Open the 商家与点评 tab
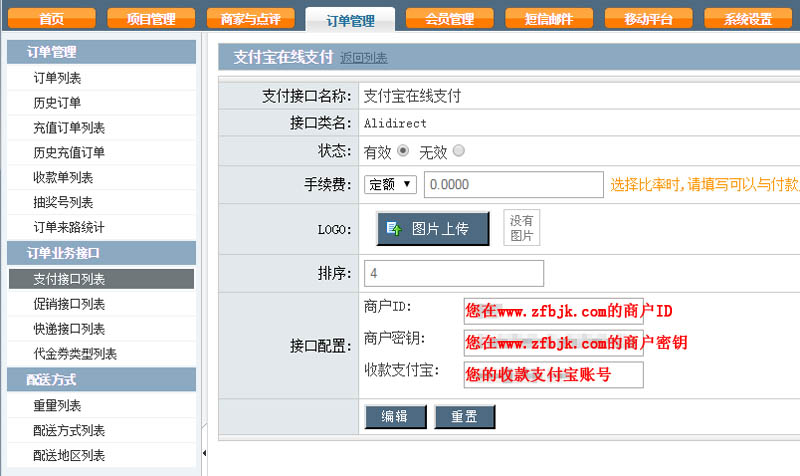The height and width of the screenshot is (476, 800). 251,19
